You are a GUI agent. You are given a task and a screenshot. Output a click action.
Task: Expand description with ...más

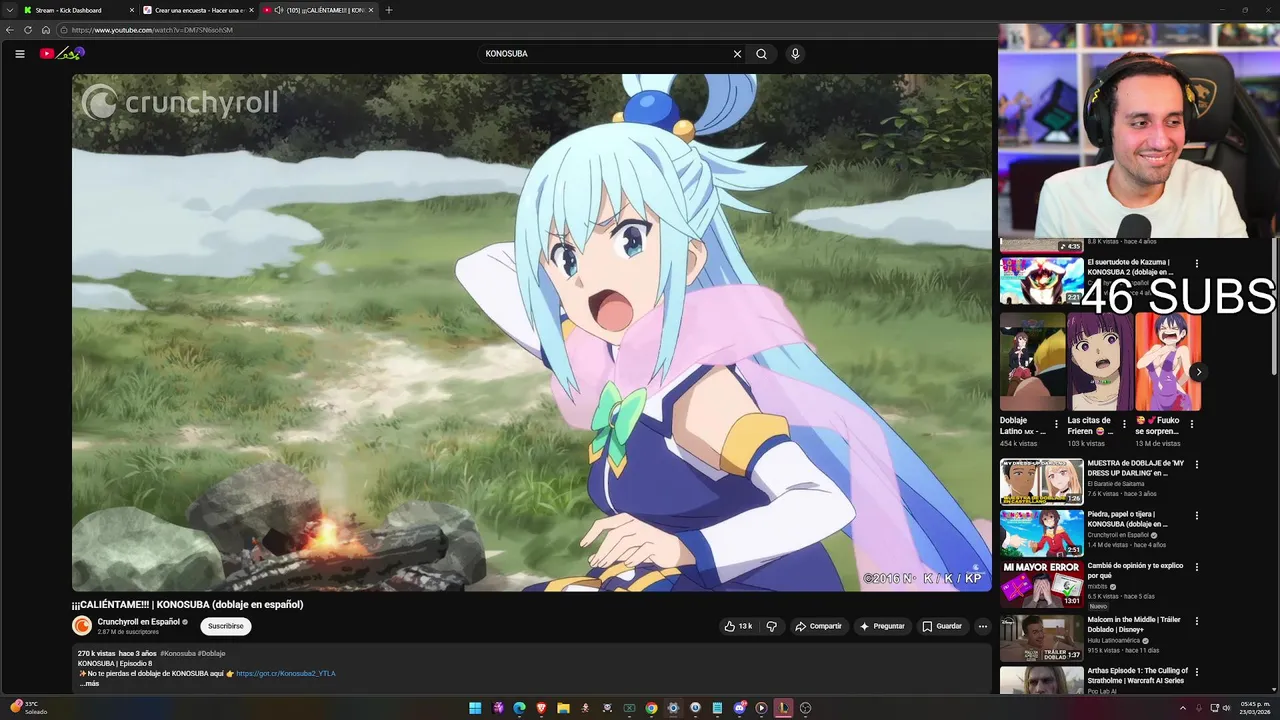click(x=90, y=684)
